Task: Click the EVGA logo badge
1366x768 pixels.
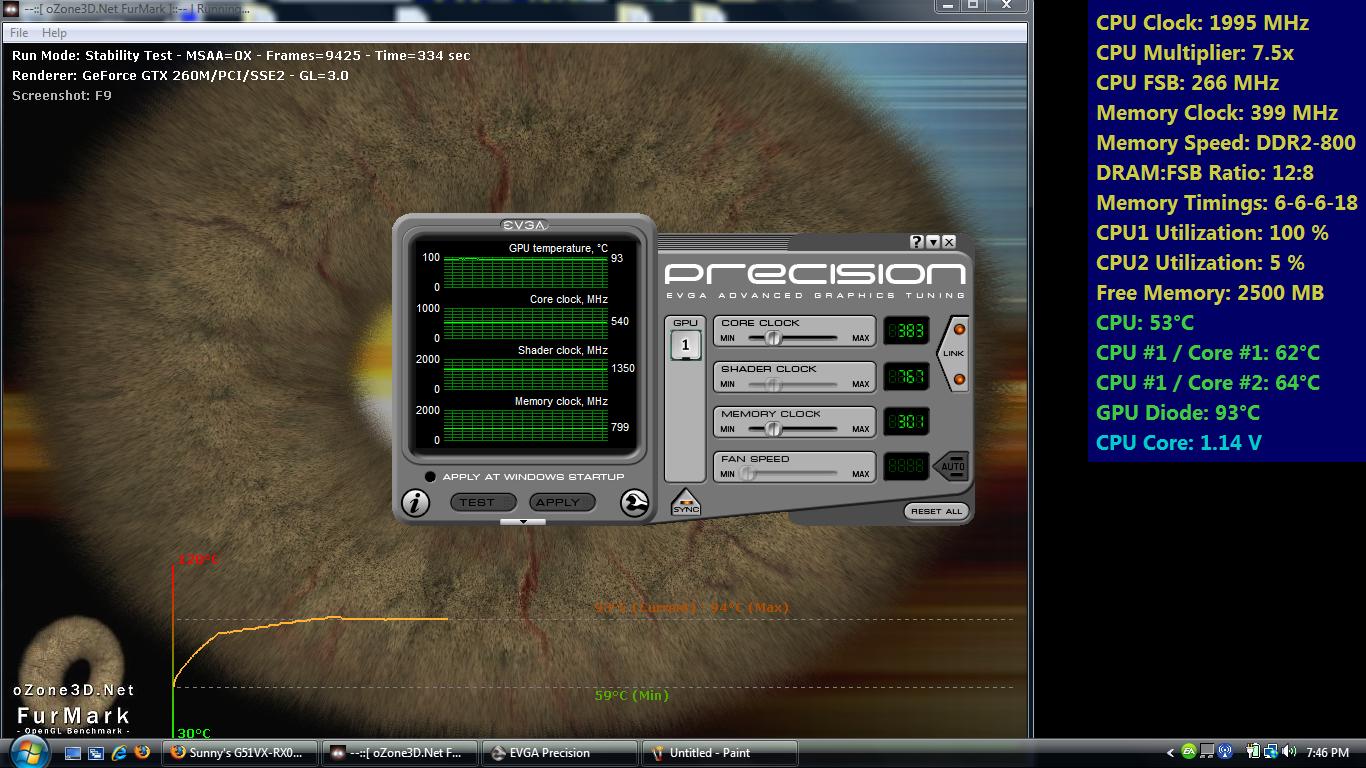Action: click(524, 224)
